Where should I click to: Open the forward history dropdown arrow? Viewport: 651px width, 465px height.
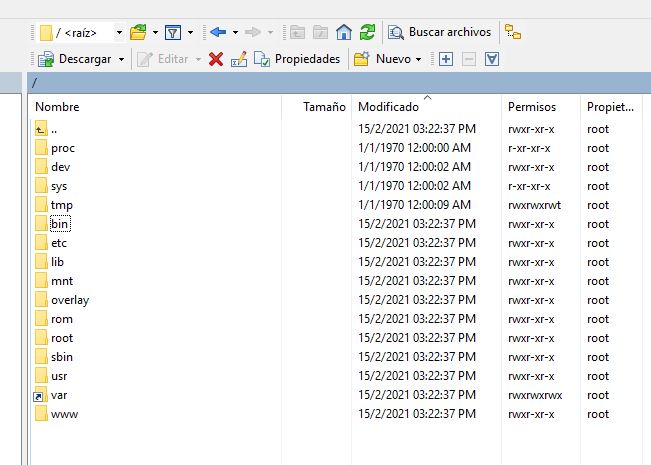[x=270, y=32]
